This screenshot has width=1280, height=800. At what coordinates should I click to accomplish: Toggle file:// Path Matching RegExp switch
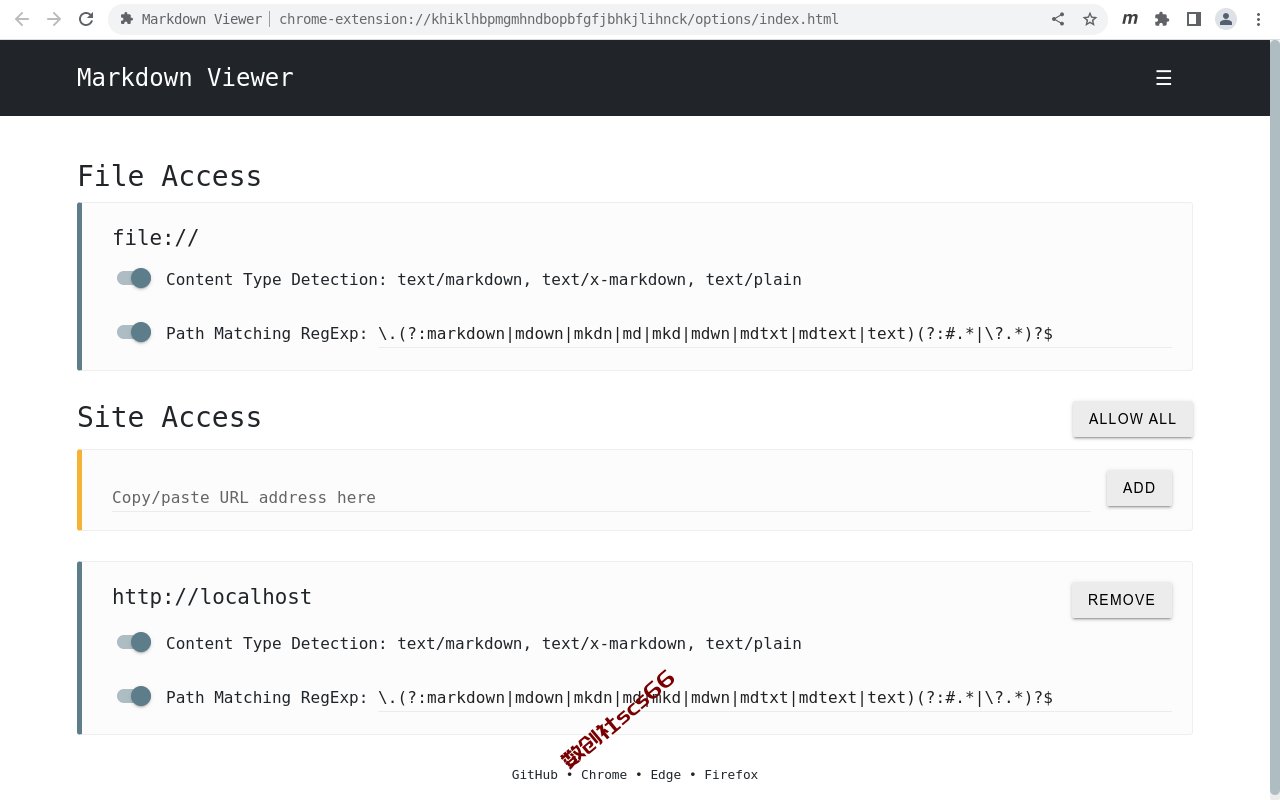click(x=134, y=332)
